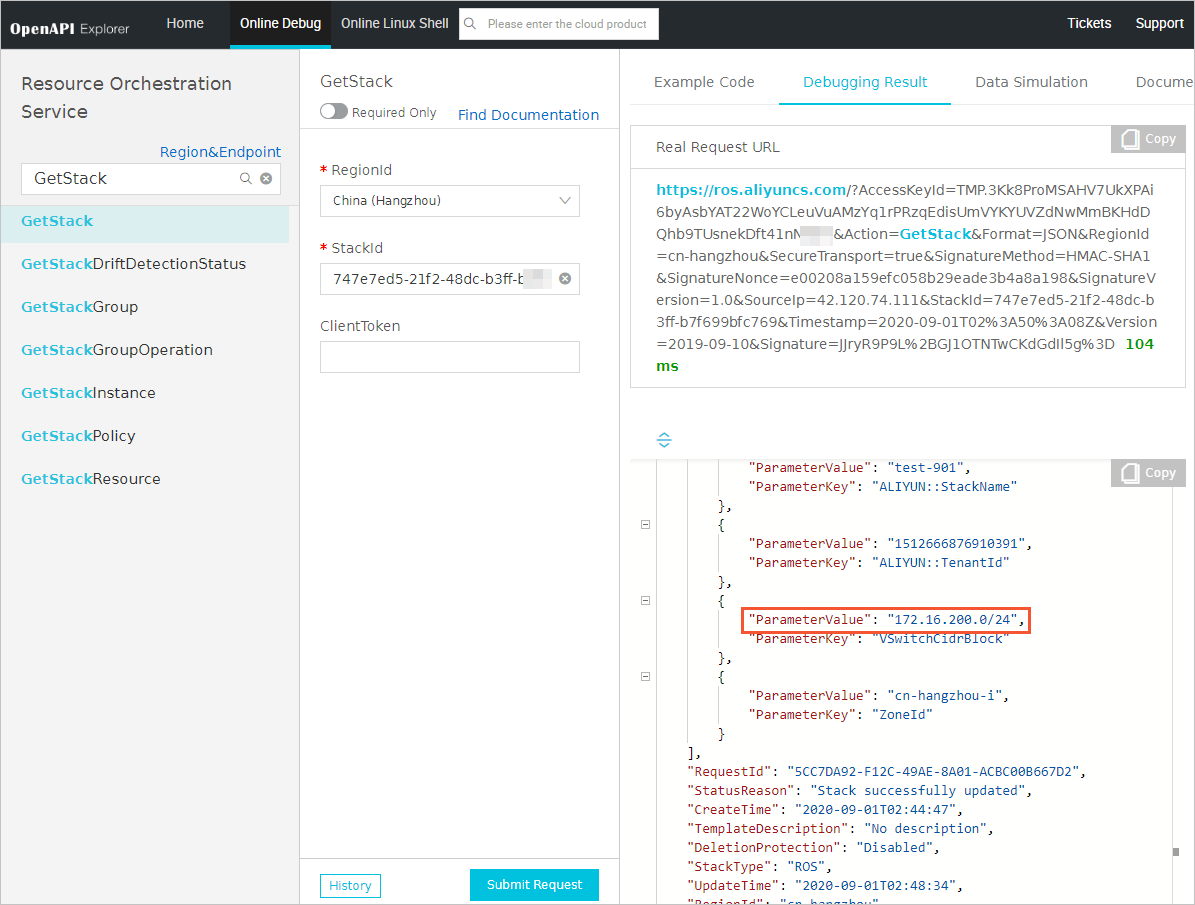Open the request History
This screenshot has height=905, width=1195.
click(x=351, y=886)
